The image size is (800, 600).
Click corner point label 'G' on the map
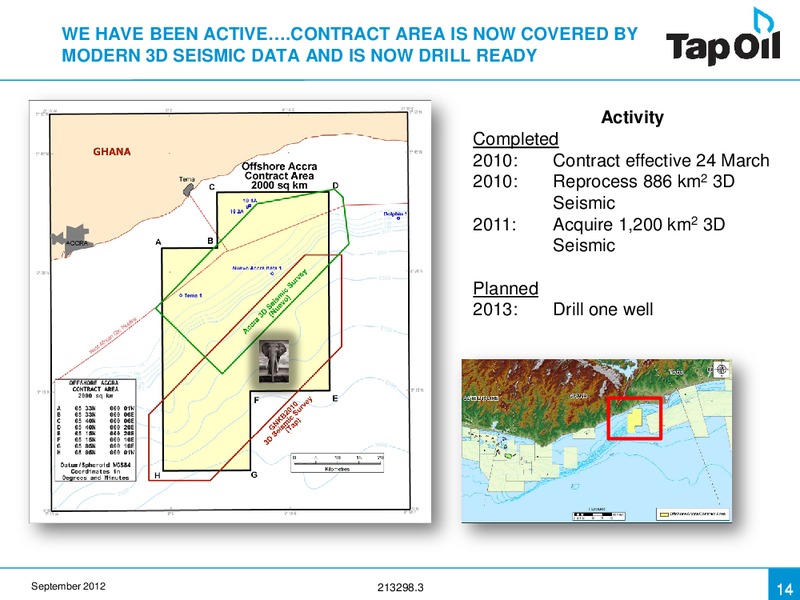pos(254,475)
